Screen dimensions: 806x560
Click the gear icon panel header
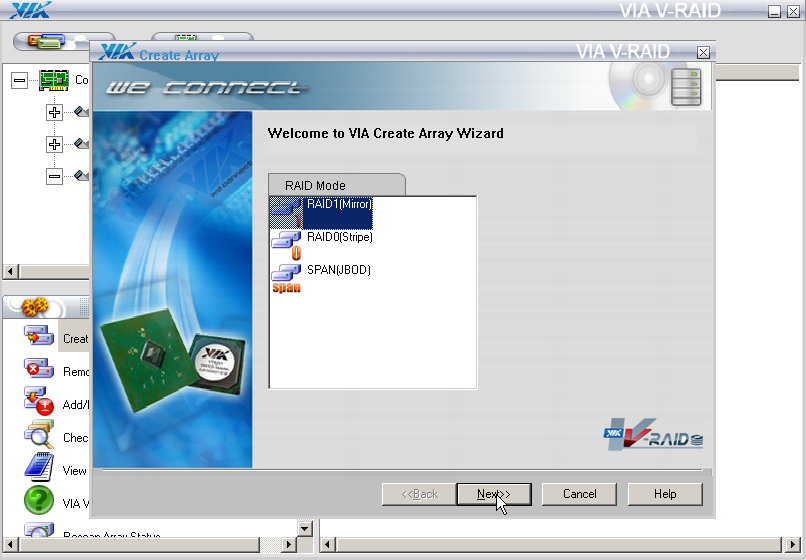35,307
